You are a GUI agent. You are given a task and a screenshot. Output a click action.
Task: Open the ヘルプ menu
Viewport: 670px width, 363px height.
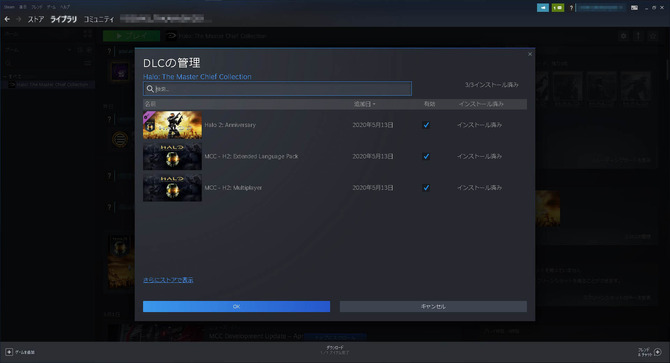(65, 7)
